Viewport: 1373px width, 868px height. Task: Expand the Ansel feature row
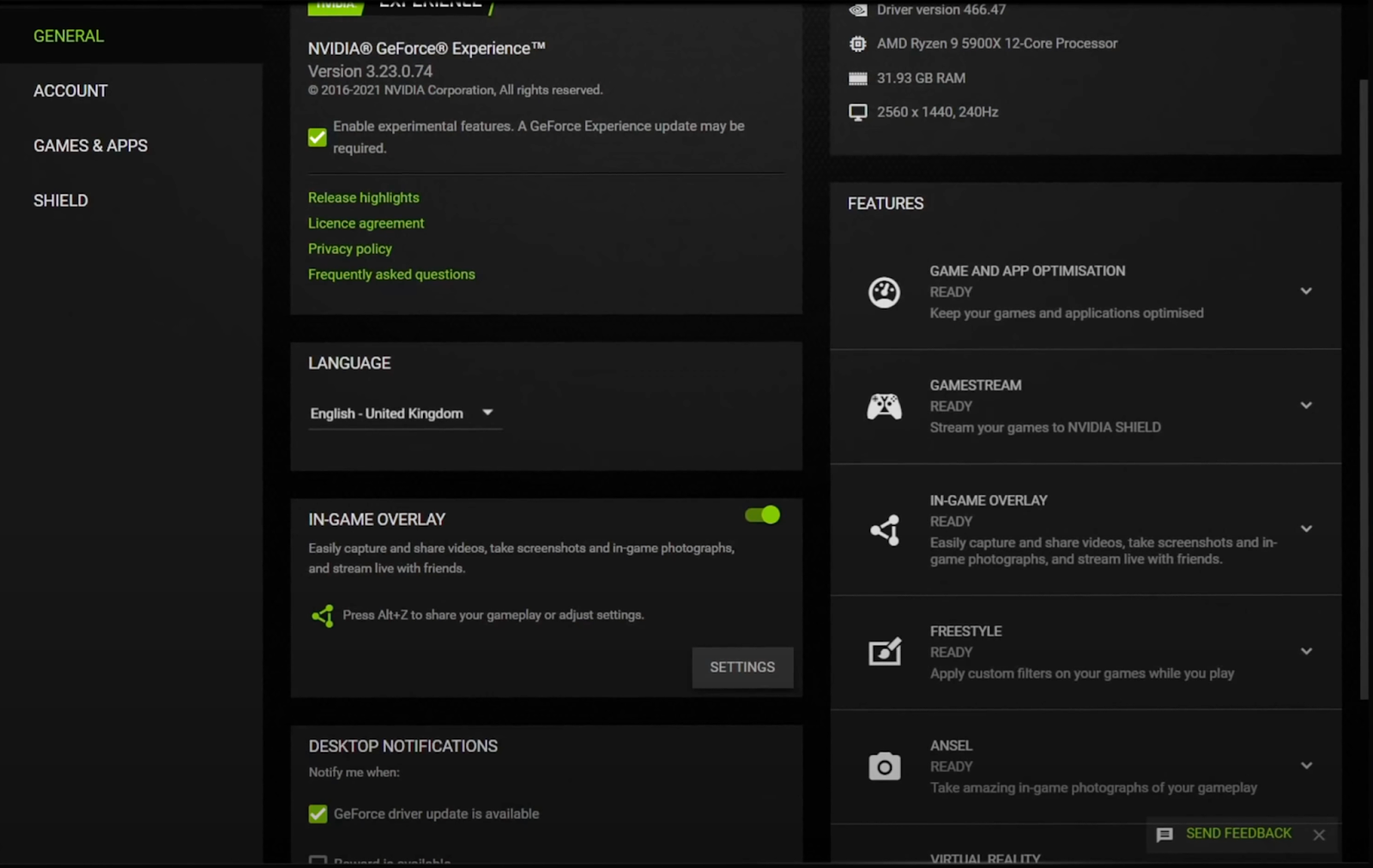click(1306, 765)
